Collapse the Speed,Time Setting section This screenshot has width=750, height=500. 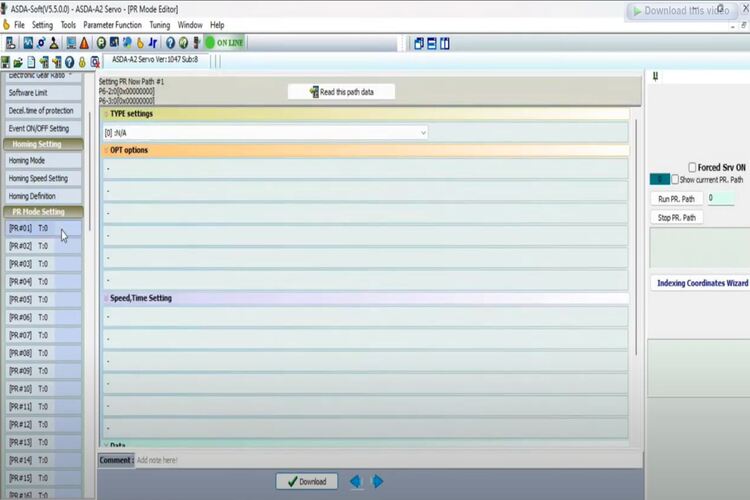coord(106,298)
